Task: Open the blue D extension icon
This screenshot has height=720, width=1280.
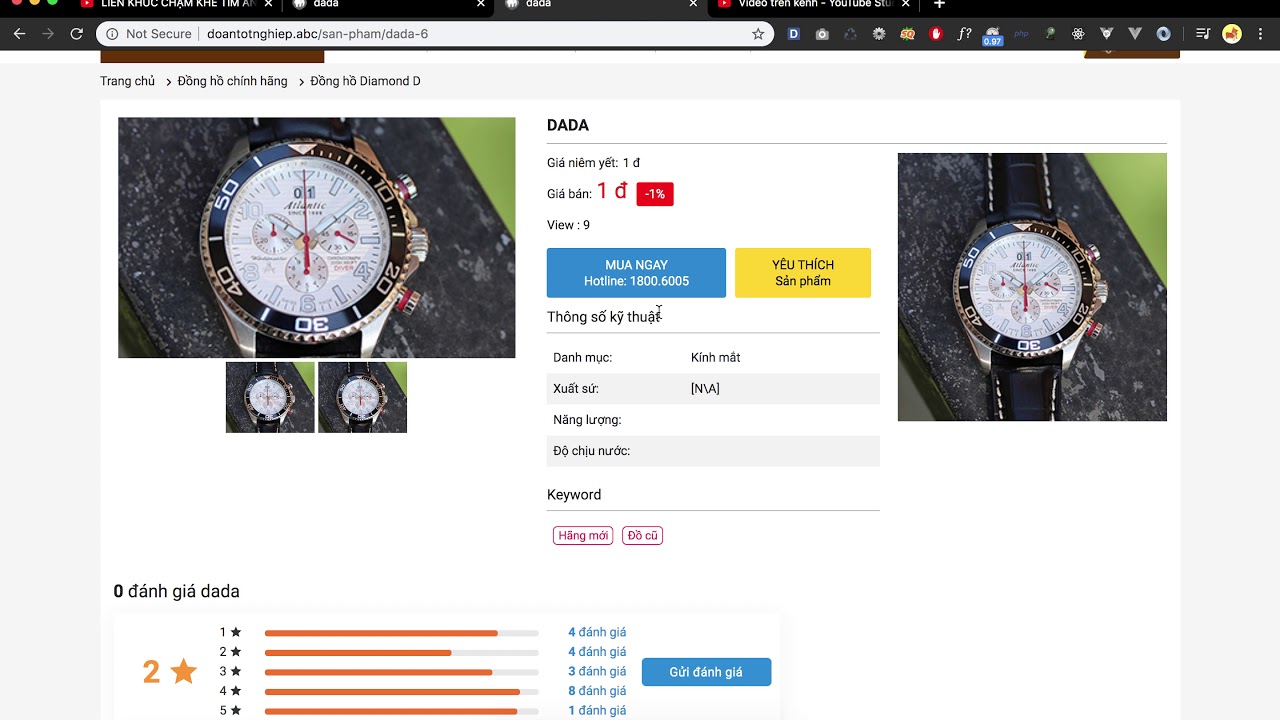Action: (794, 34)
